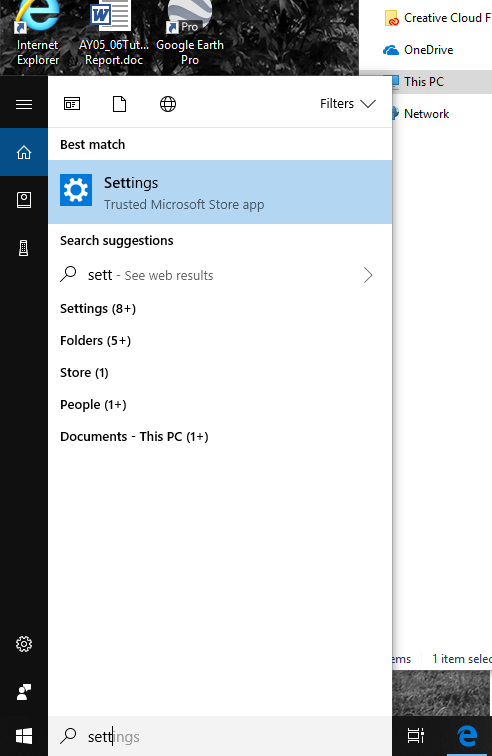This screenshot has height=756, width=492.
Task: Open the settings gear in sidebar
Action: [x=24, y=644]
